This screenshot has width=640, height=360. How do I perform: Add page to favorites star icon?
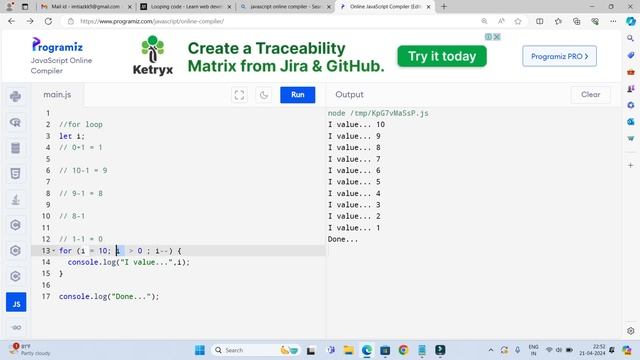(518, 21)
